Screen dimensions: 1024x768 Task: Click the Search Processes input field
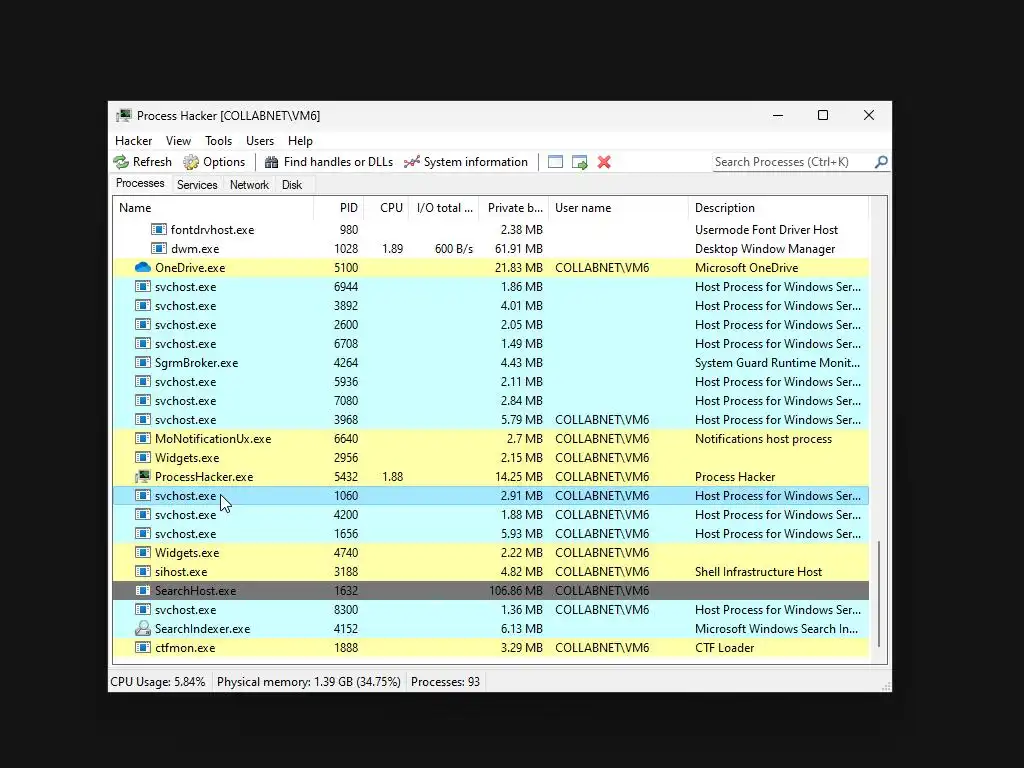(x=792, y=162)
